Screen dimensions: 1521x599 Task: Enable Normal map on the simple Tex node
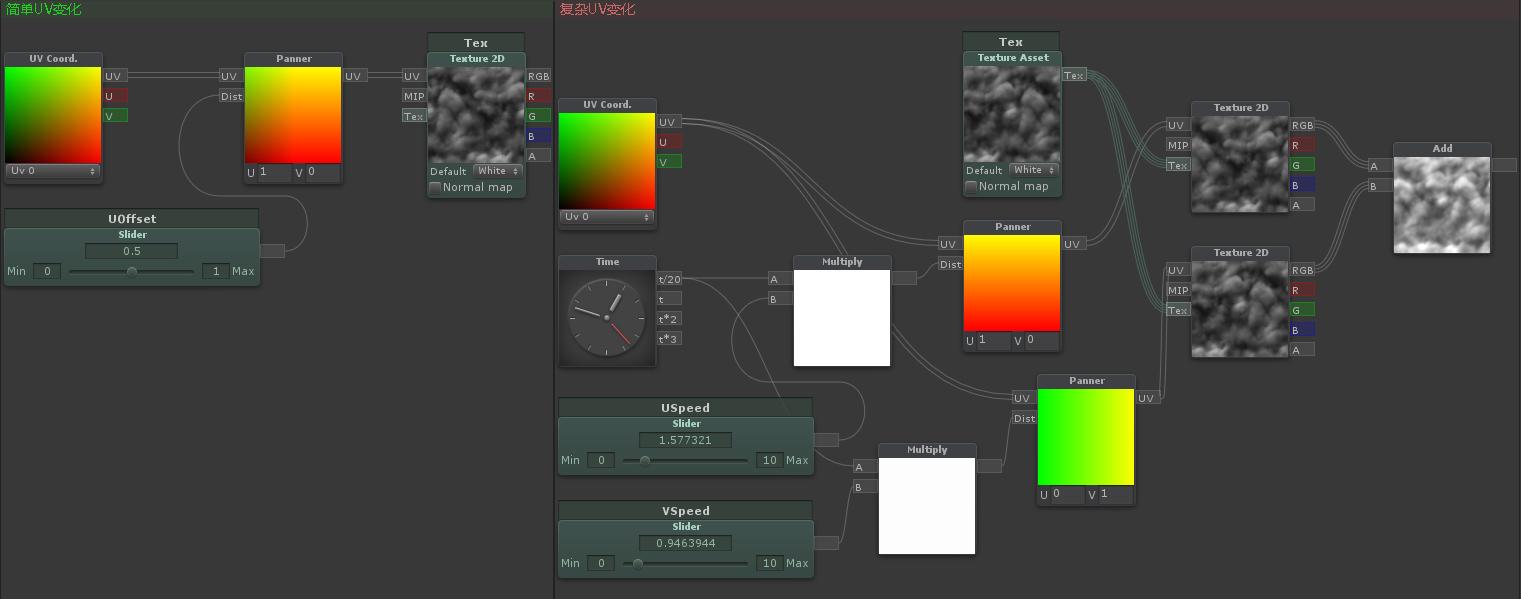[x=435, y=187]
